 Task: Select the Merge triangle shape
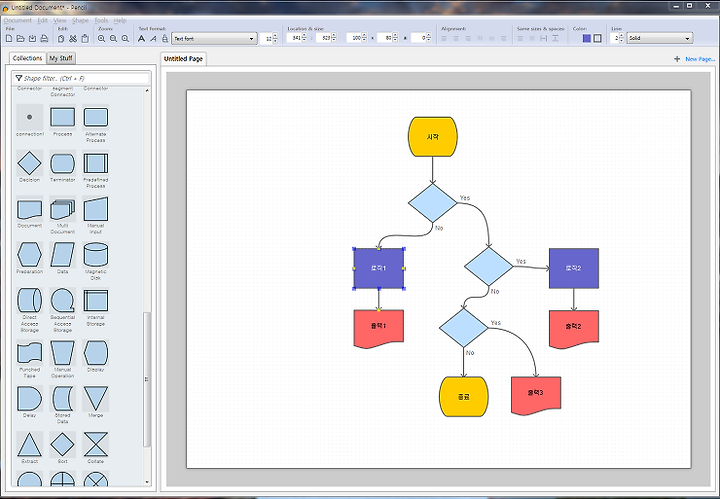96,398
